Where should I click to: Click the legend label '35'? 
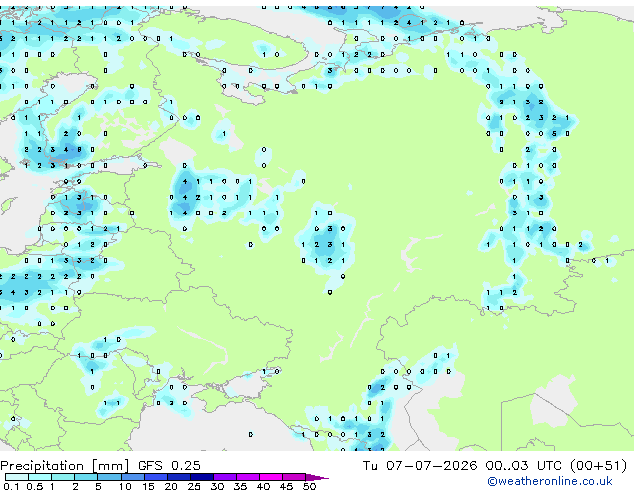tap(240, 486)
